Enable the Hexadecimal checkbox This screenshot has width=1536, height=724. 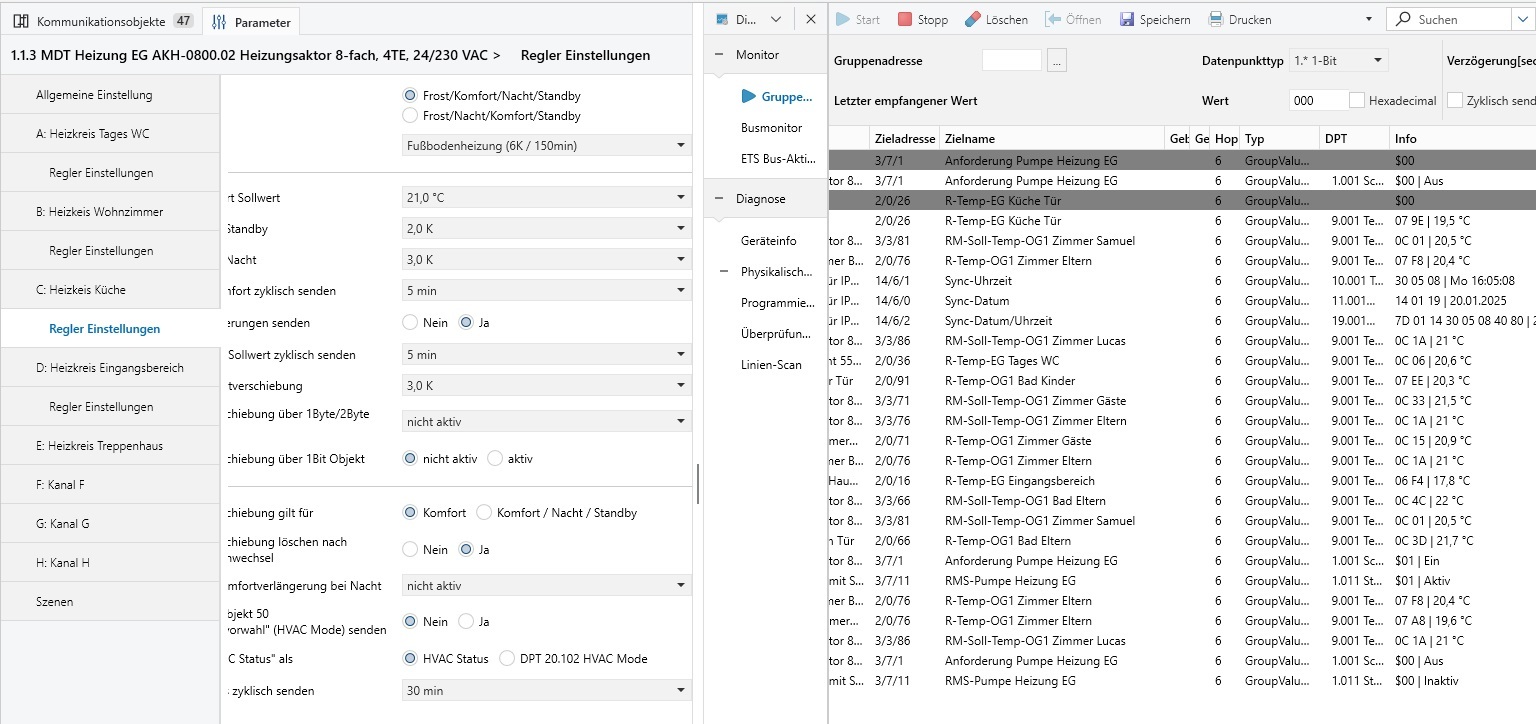click(x=1356, y=101)
